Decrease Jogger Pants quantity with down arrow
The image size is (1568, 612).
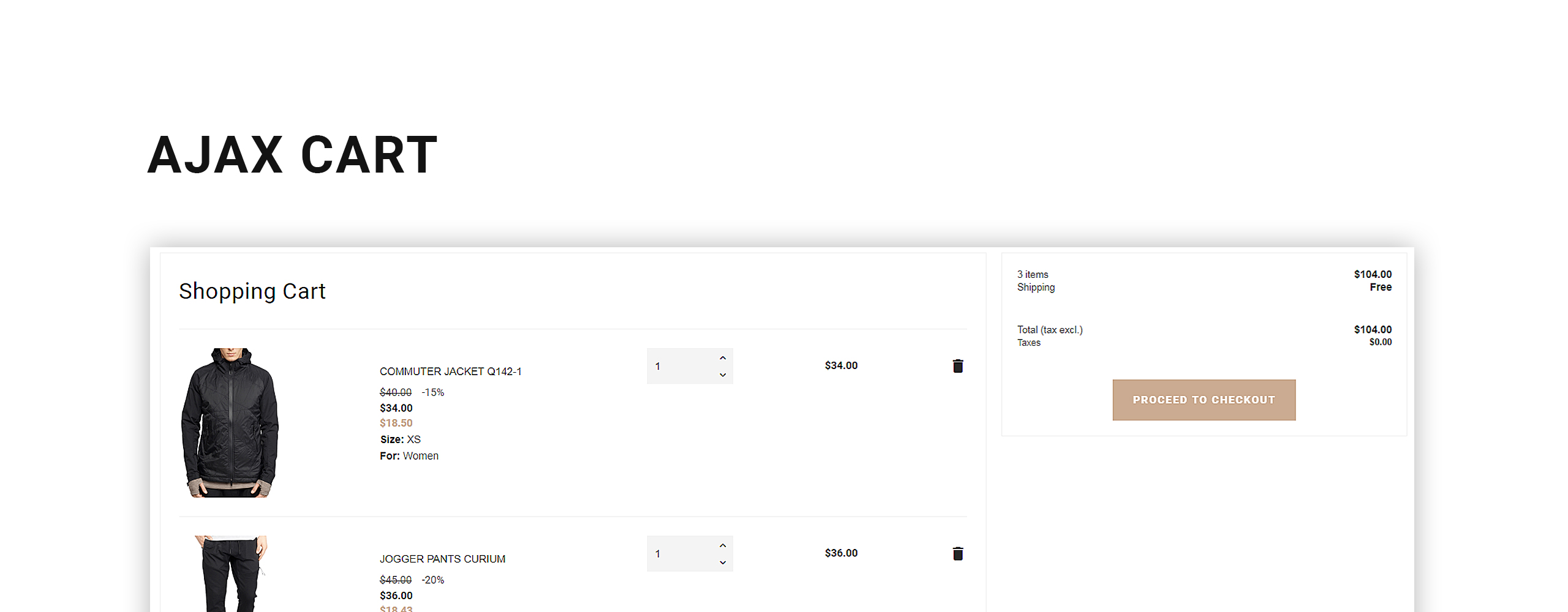(x=723, y=562)
